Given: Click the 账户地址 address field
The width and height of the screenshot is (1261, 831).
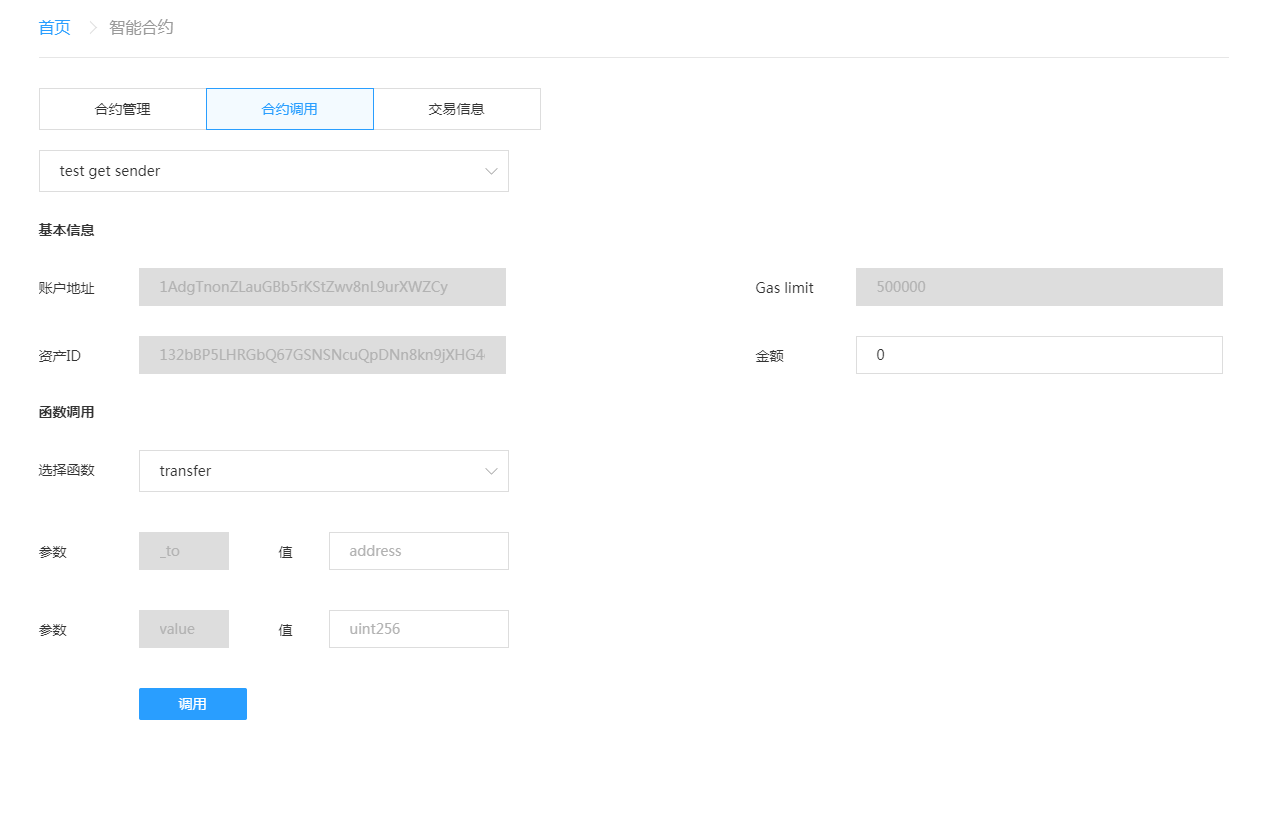Looking at the screenshot, I should pyautogui.click(x=322, y=287).
